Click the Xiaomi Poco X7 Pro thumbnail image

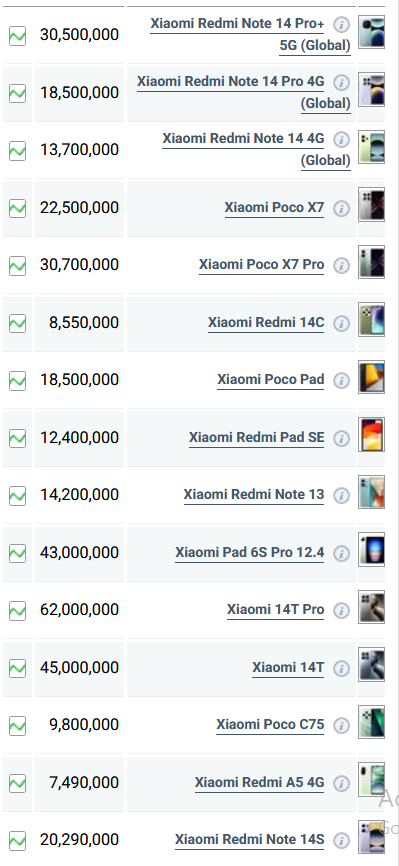click(371, 262)
